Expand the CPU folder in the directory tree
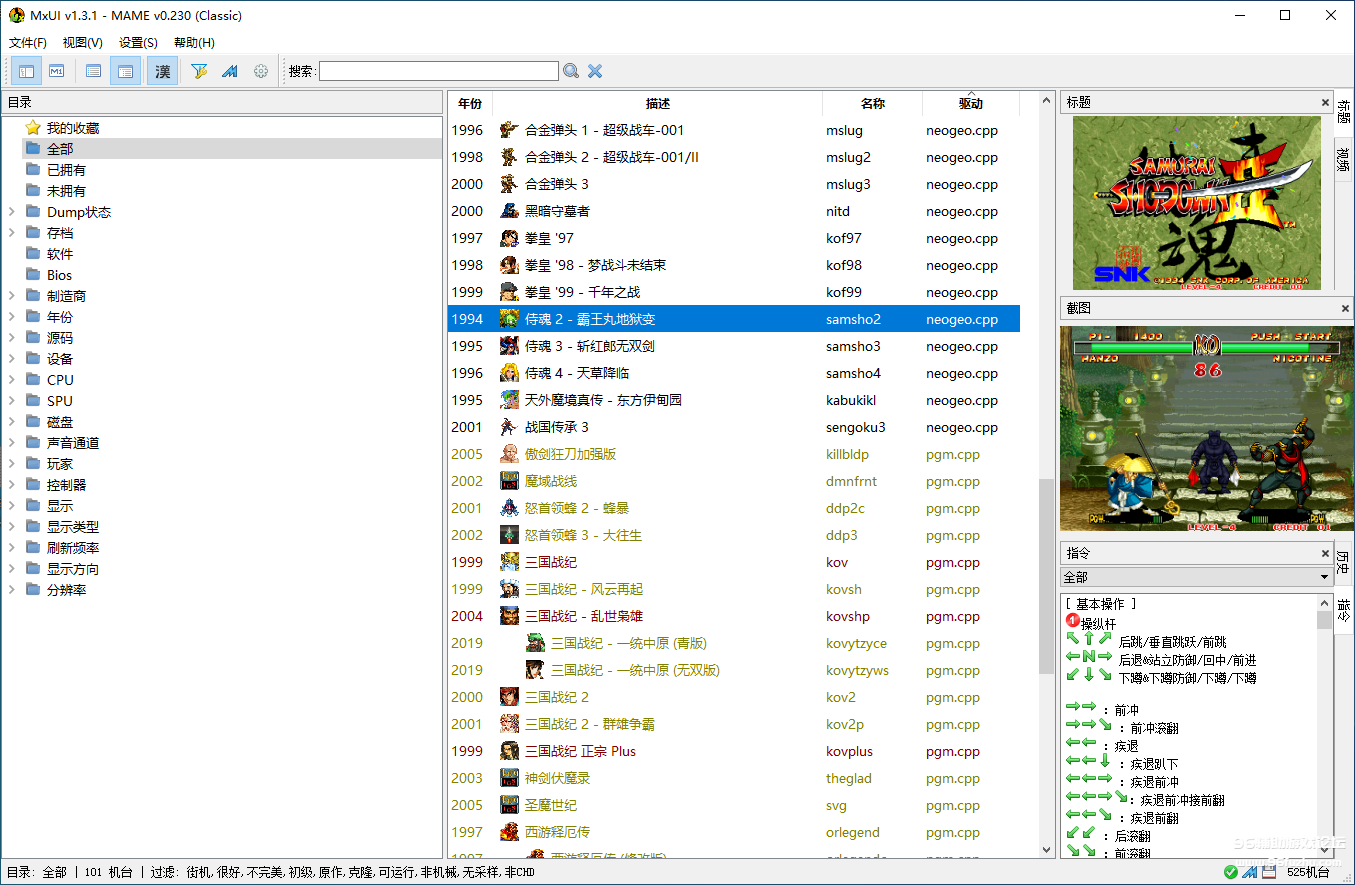 (10, 379)
